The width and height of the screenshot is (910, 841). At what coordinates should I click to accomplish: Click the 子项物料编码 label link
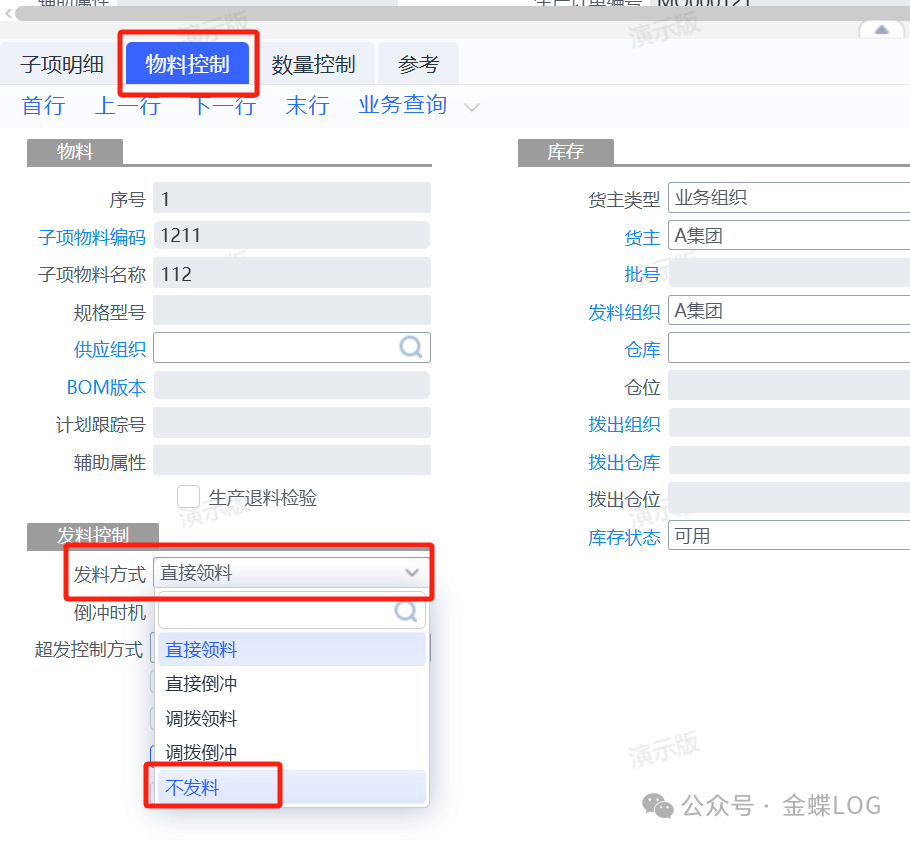[91, 237]
